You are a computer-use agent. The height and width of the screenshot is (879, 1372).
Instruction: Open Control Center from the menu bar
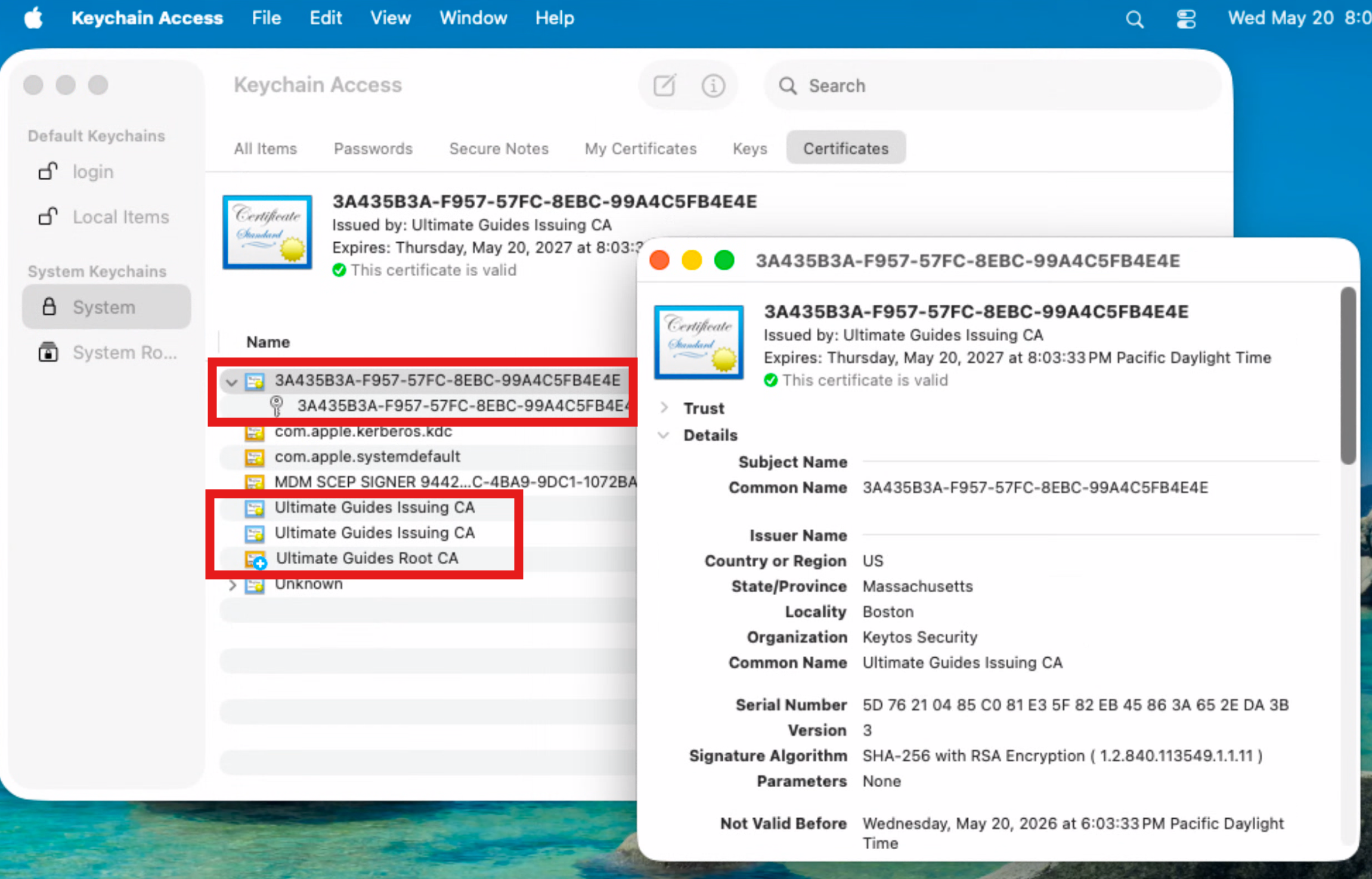pos(1185,19)
